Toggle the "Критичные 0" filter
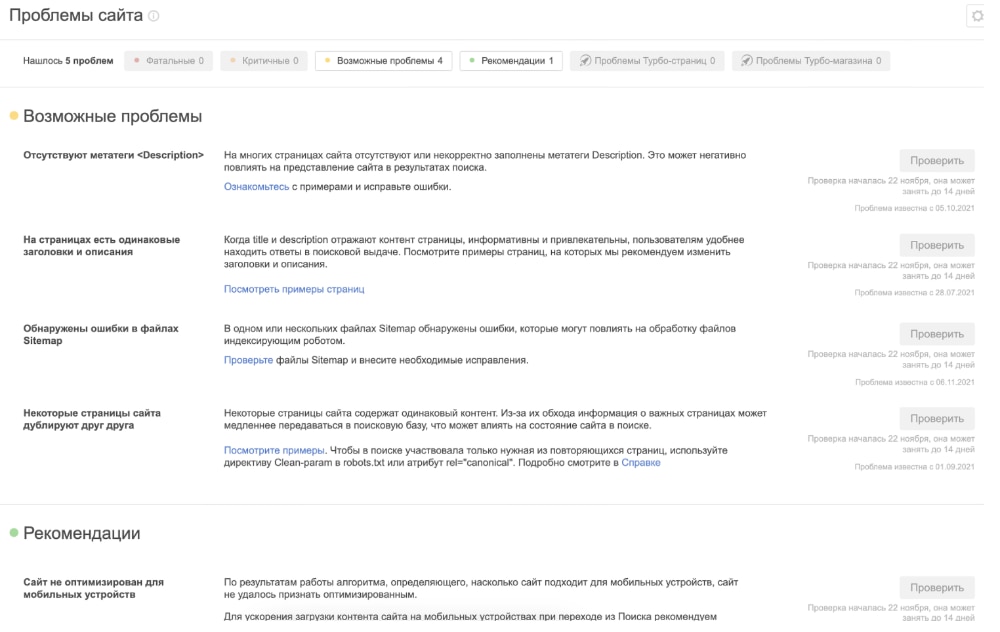The width and height of the screenshot is (1000, 632). pos(265,60)
